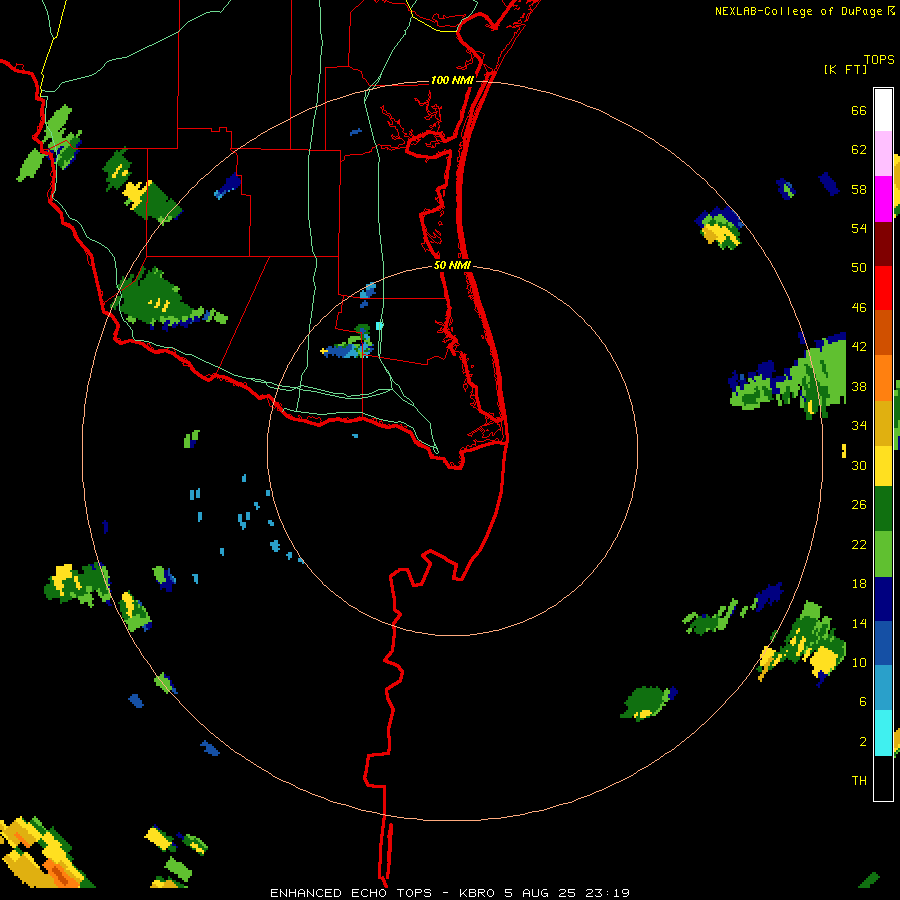Click the "38" legend value
This screenshot has height=900, width=900.
coord(859,386)
